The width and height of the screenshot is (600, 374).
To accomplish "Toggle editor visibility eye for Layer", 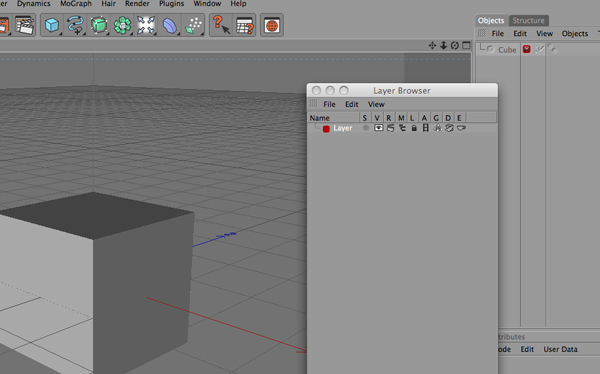I will (378, 128).
